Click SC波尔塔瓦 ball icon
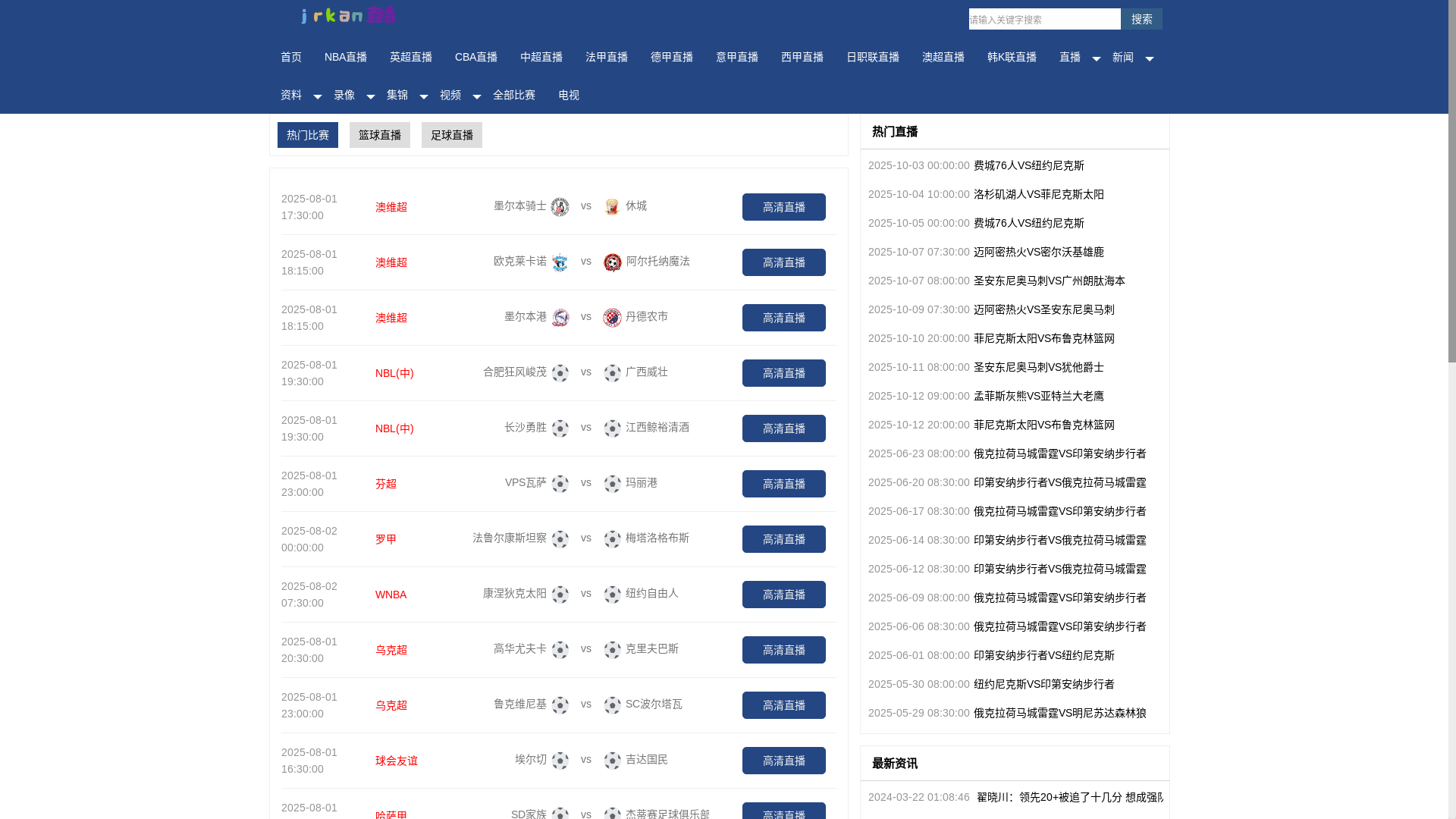Image resolution: width=1456 pixels, height=819 pixels. [x=613, y=705]
